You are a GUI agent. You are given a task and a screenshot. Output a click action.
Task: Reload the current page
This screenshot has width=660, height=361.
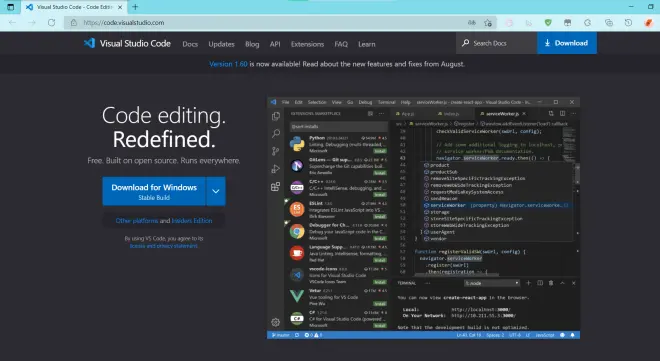51,23
